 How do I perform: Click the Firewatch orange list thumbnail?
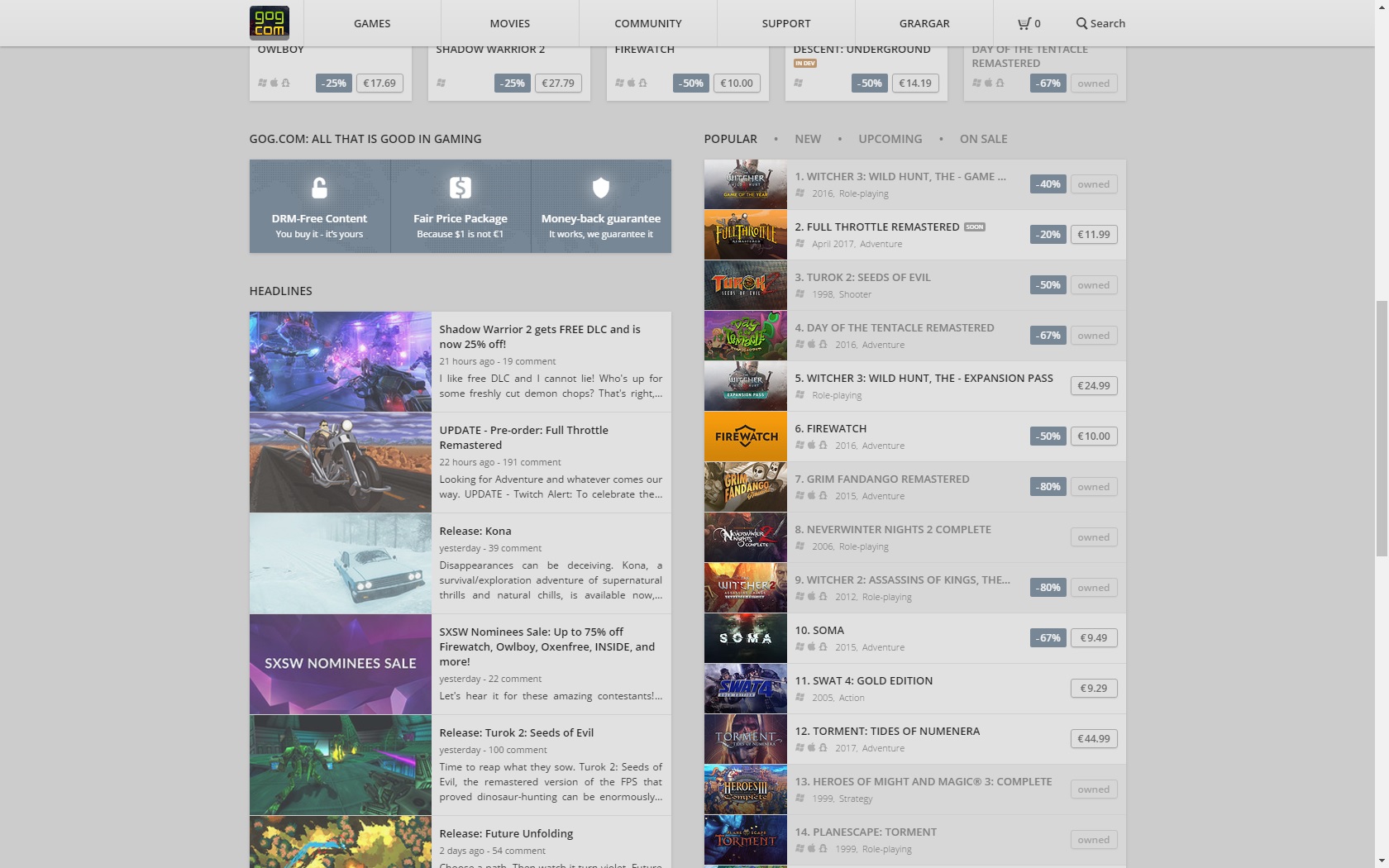[746, 436]
